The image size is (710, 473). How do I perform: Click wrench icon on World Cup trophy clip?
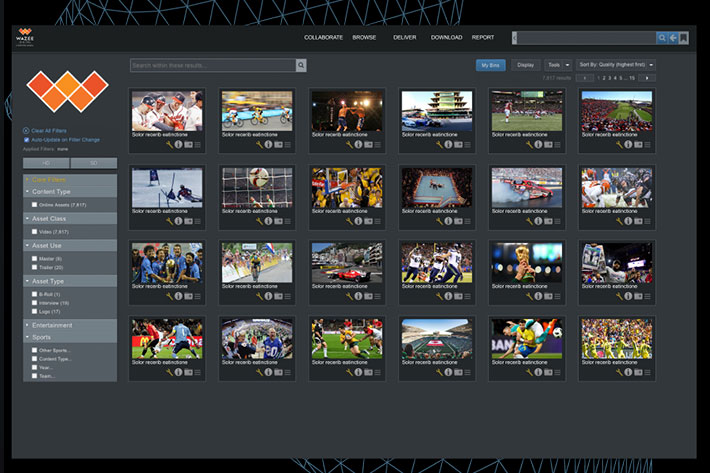tap(529, 296)
